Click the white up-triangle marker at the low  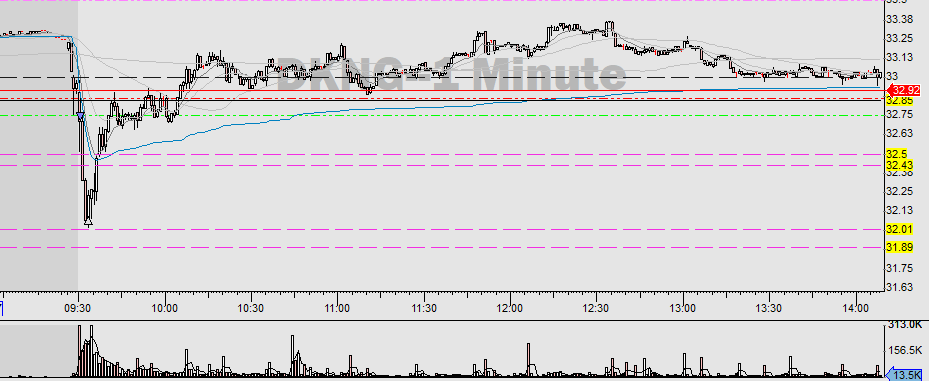coord(88,222)
